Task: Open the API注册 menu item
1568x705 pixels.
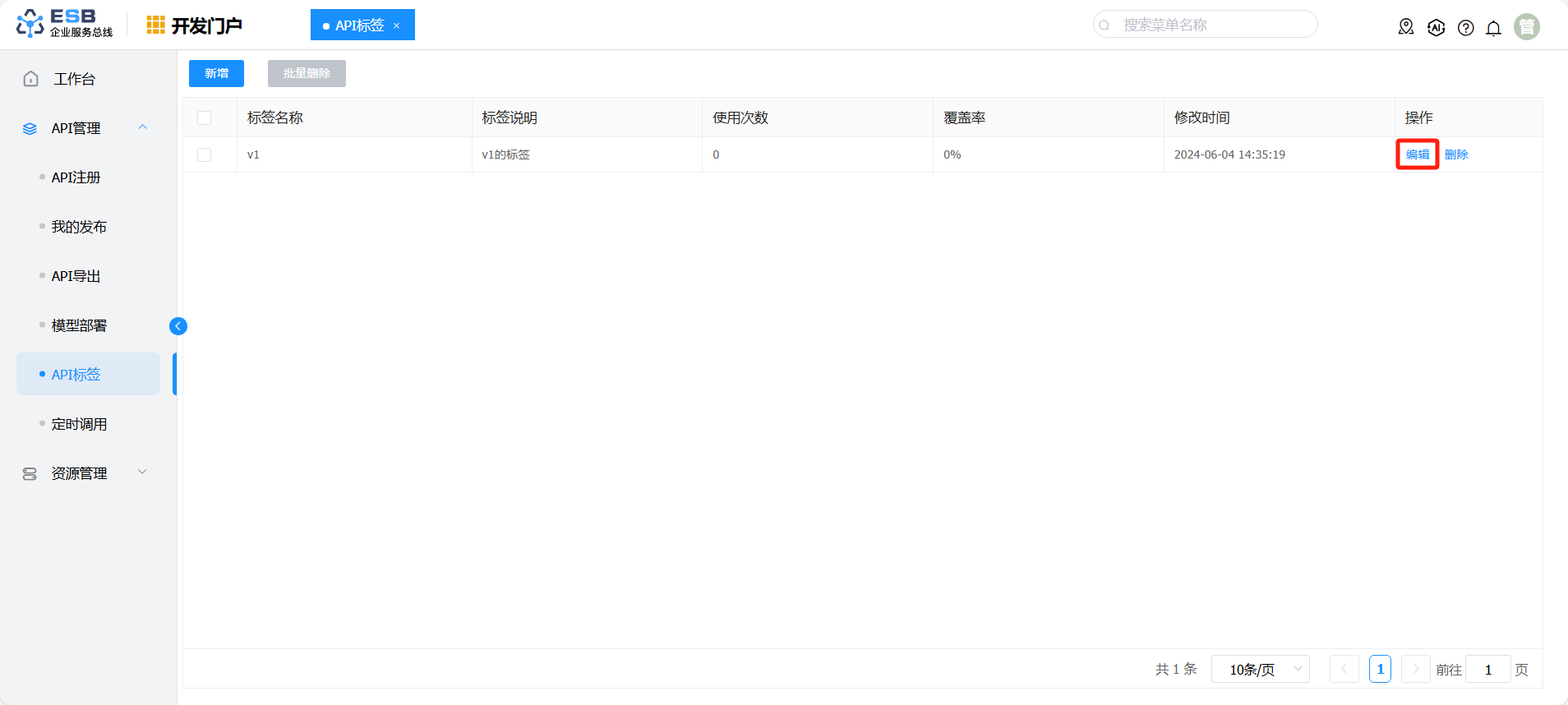Action: [76, 177]
